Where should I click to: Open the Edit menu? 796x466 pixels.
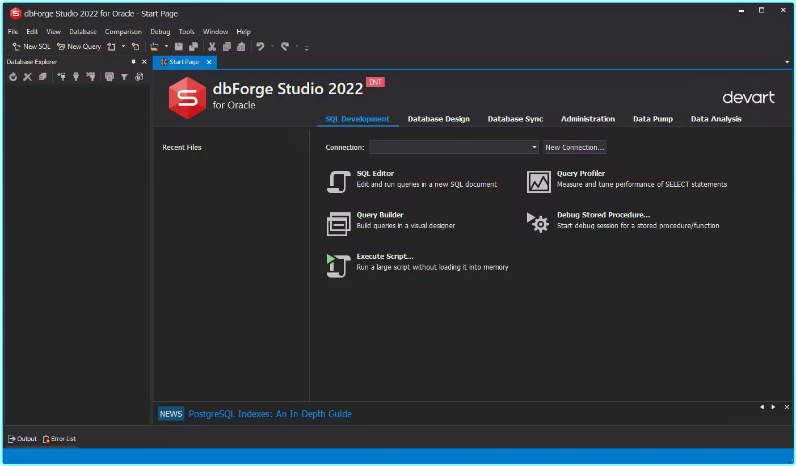tap(32, 31)
